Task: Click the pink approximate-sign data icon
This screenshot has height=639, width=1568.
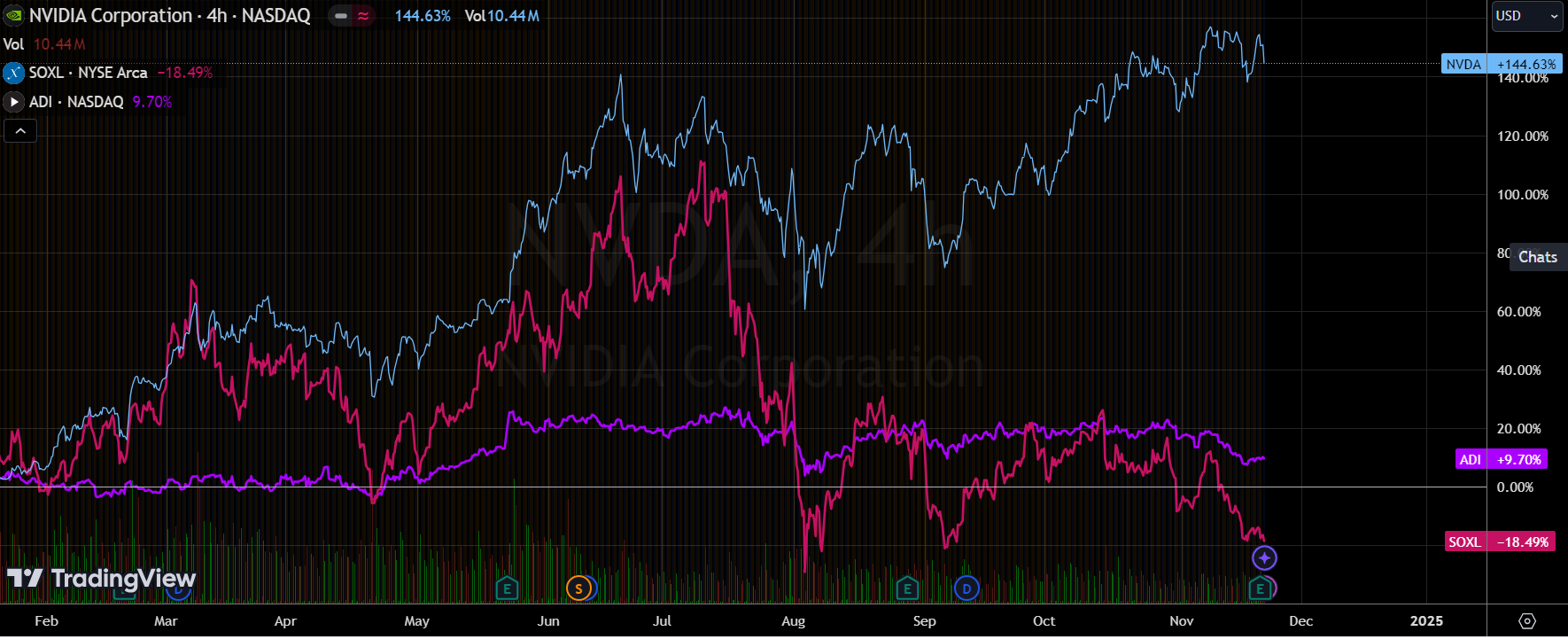Action: coord(363,16)
